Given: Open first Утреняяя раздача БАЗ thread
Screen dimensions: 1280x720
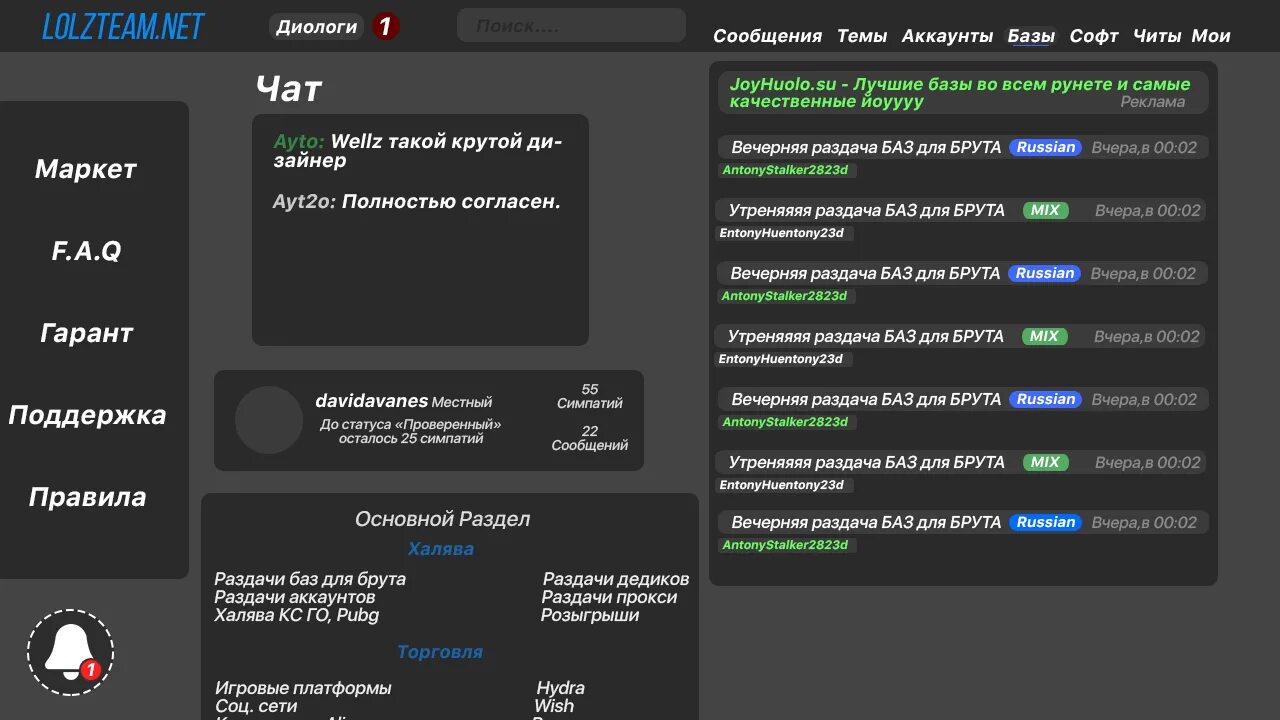Looking at the screenshot, I should 866,210.
